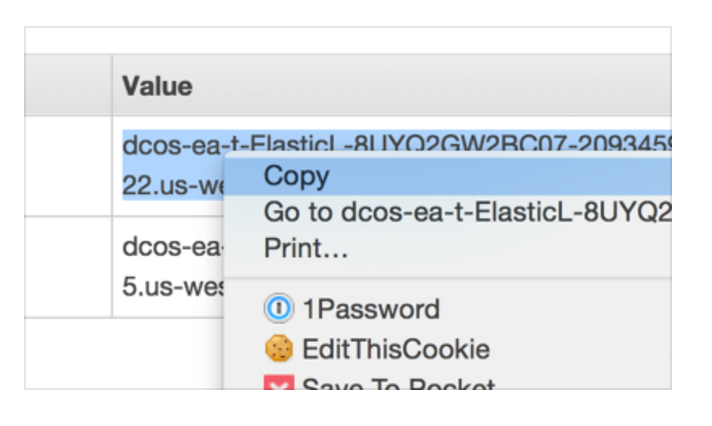This screenshot has width=712, height=426.
Task: Click the blank left cell of highlighted row
Action: point(68,166)
